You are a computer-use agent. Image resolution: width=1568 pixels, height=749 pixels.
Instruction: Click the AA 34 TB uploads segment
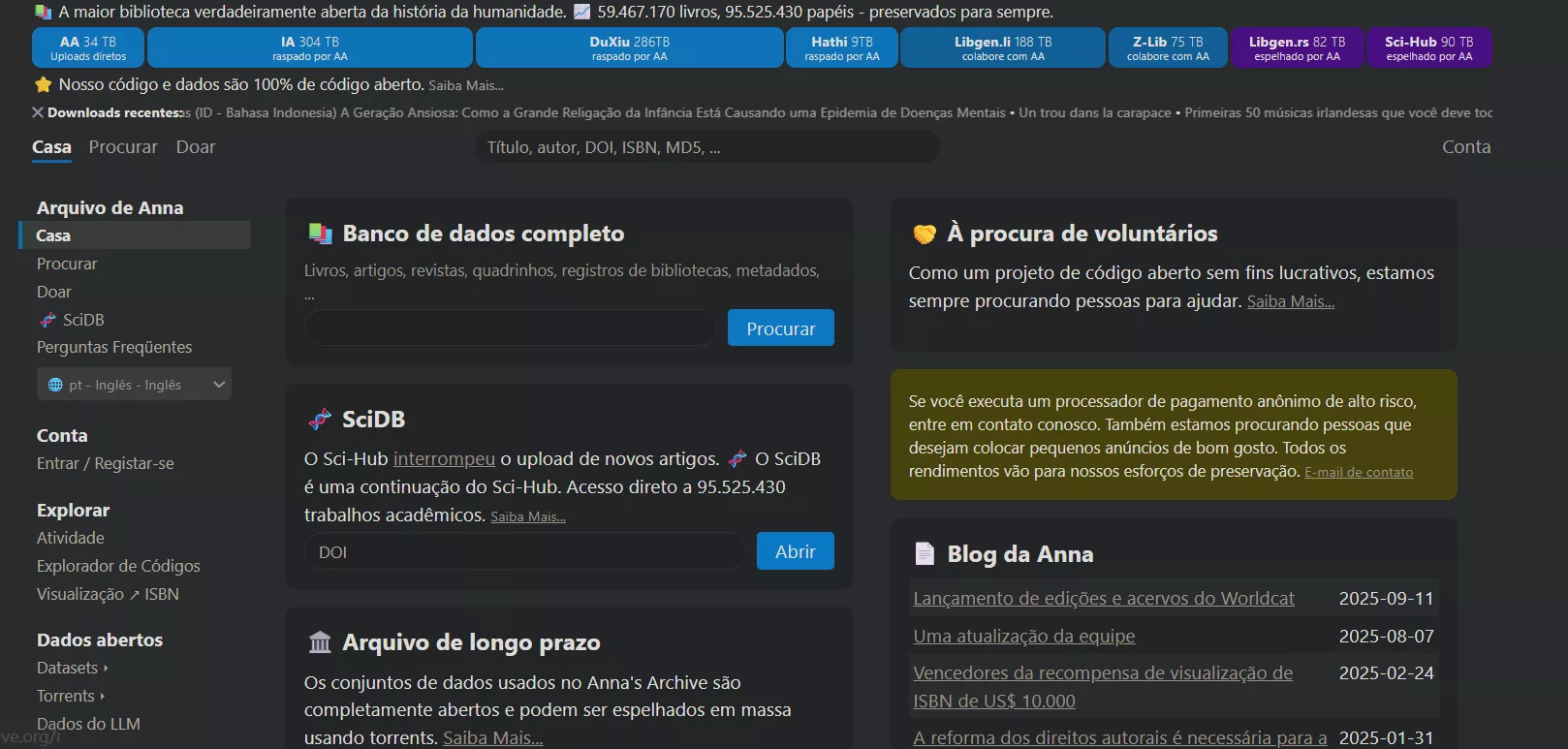click(88, 47)
